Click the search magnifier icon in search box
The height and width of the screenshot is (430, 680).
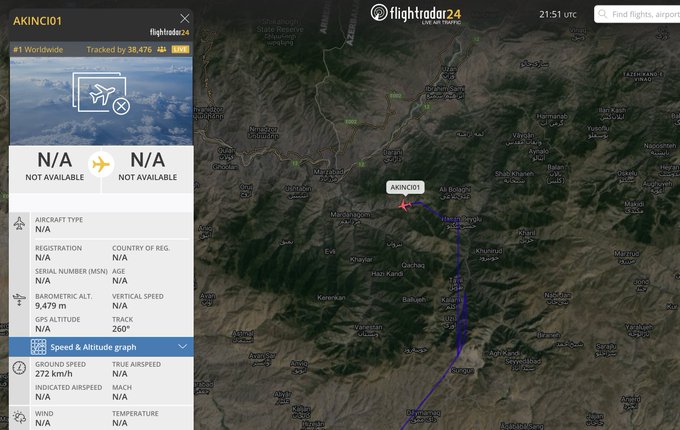602,14
